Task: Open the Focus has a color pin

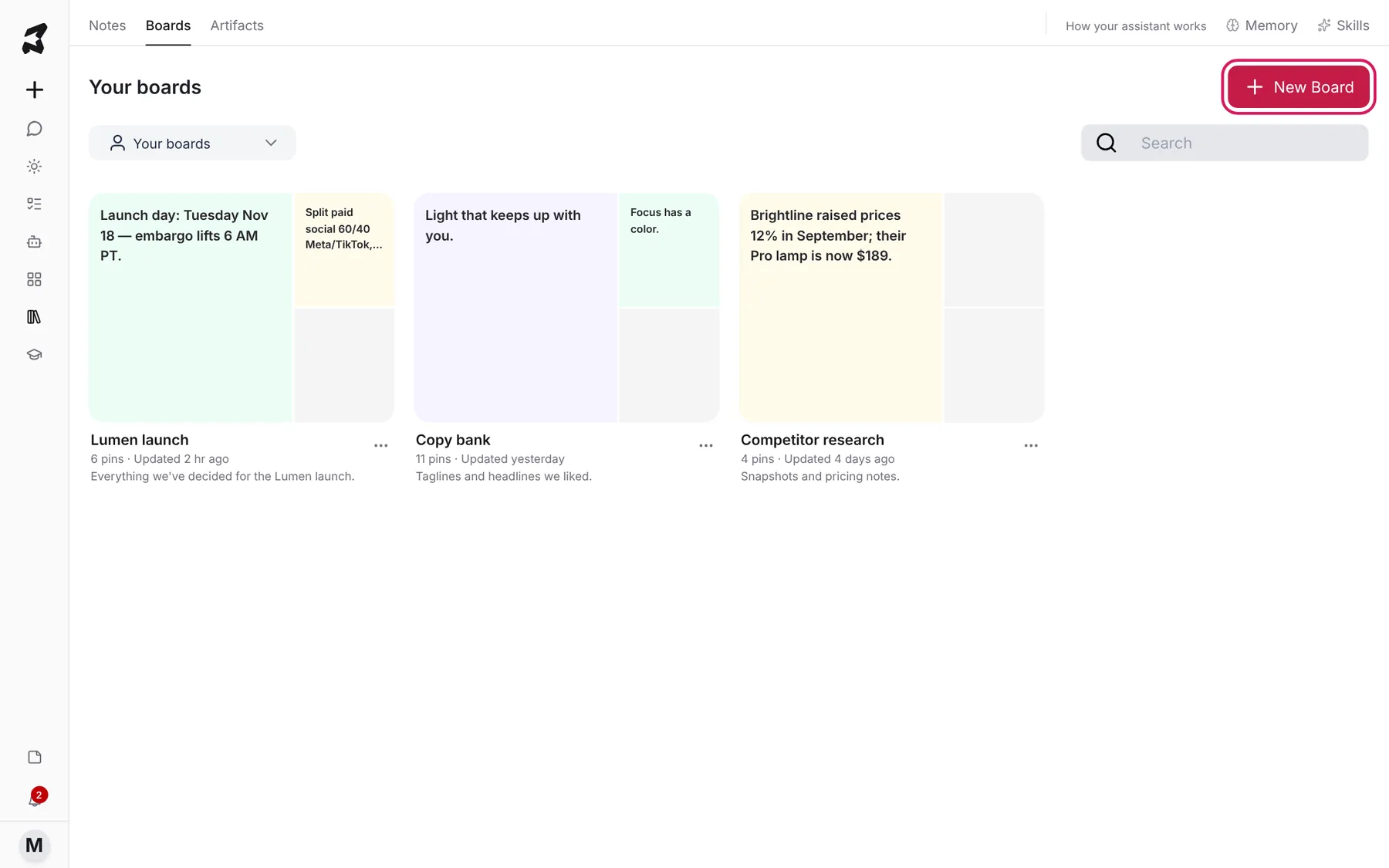Action: 669,249
